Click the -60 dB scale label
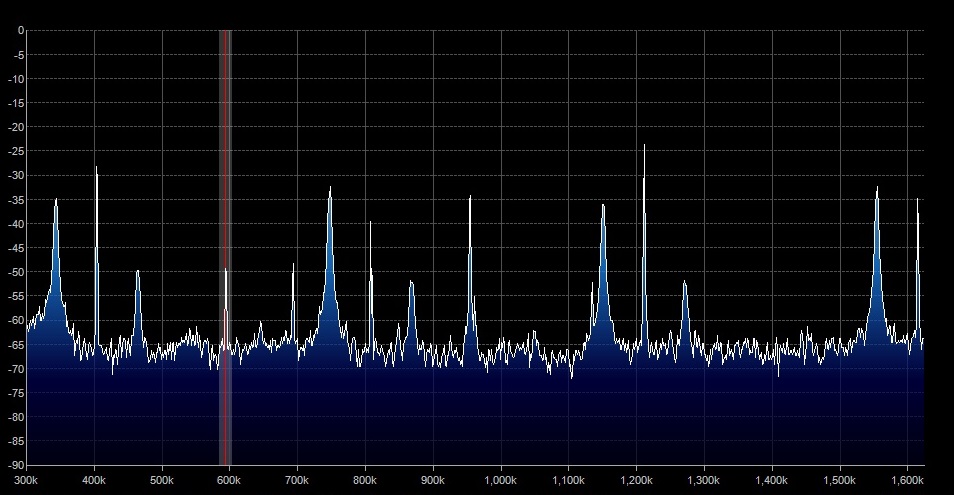This screenshot has height=495, width=954. tap(16, 320)
